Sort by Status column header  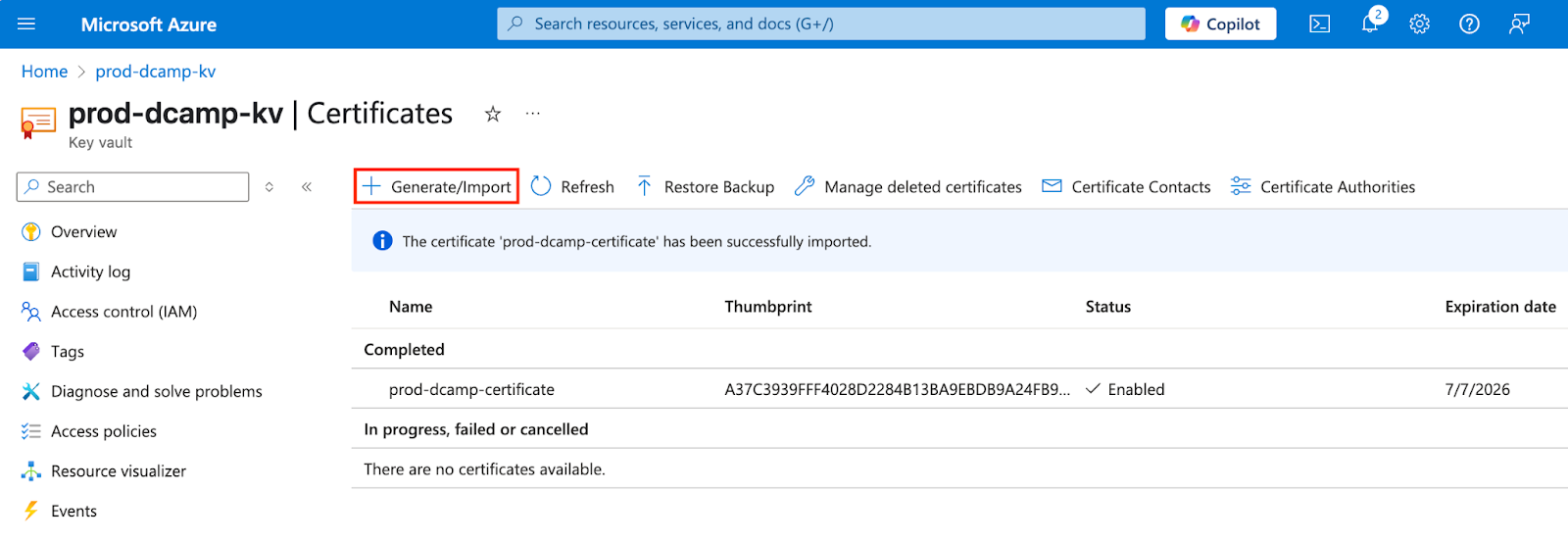(1108, 307)
